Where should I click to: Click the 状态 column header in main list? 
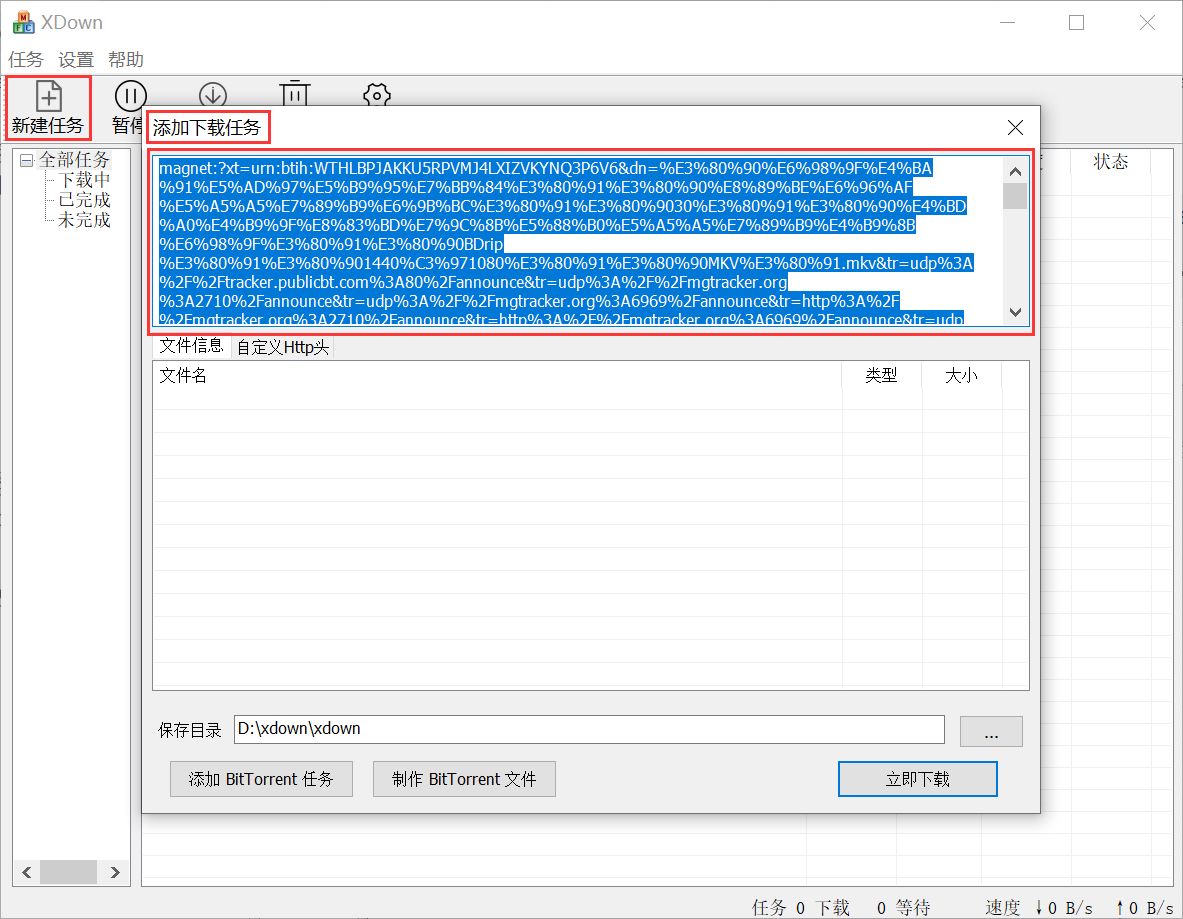coord(1111,161)
